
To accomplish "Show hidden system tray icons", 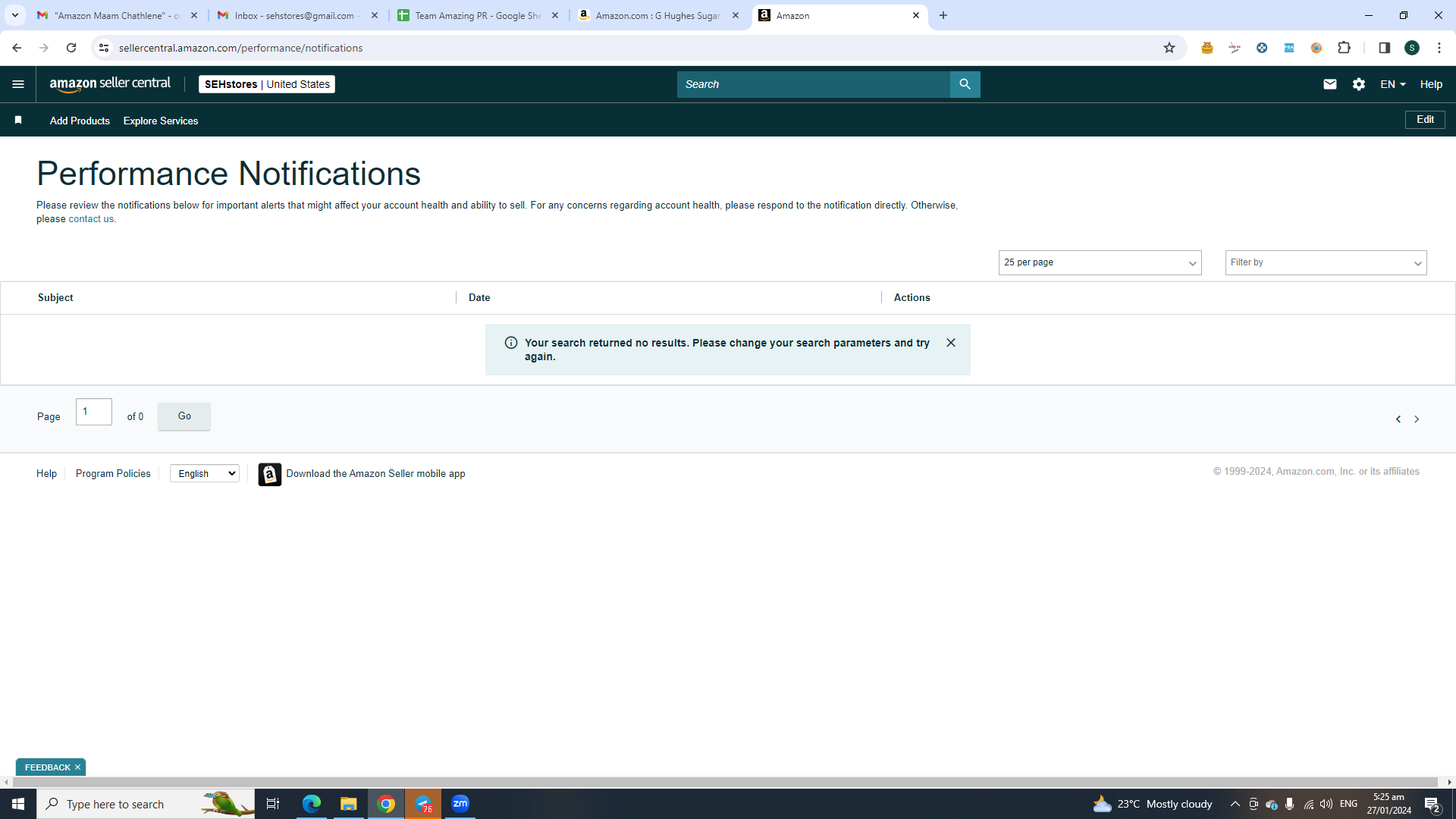I will point(1235,804).
